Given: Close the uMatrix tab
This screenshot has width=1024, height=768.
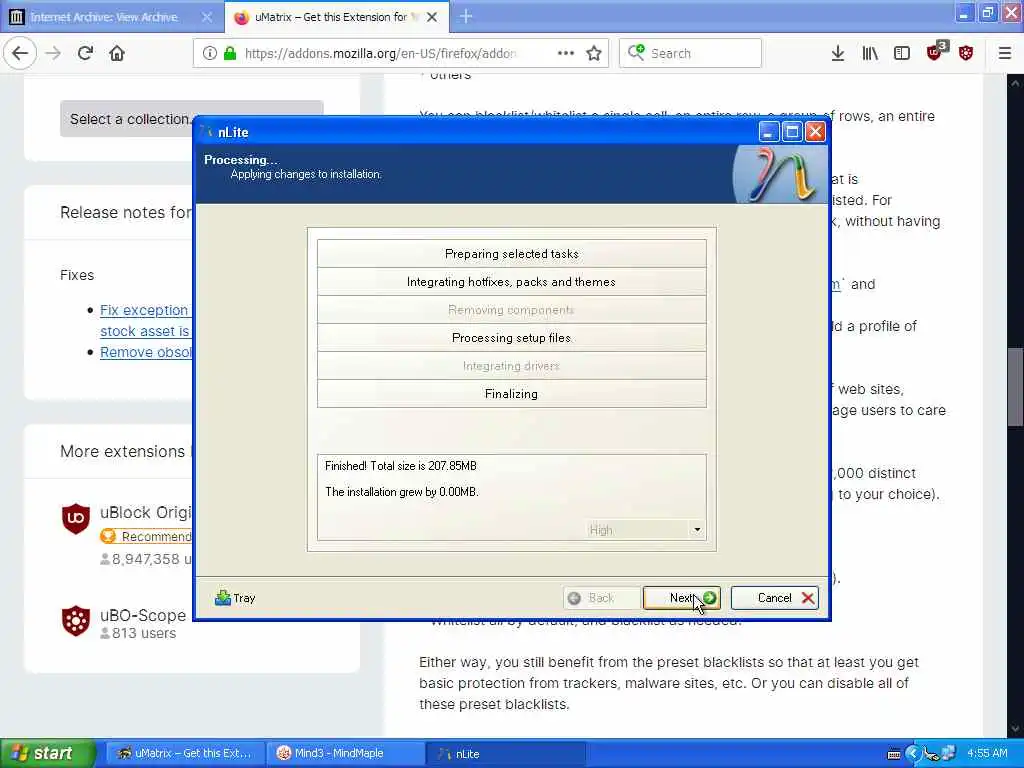Looking at the screenshot, I should pyautogui.click(x=432, y=17).
